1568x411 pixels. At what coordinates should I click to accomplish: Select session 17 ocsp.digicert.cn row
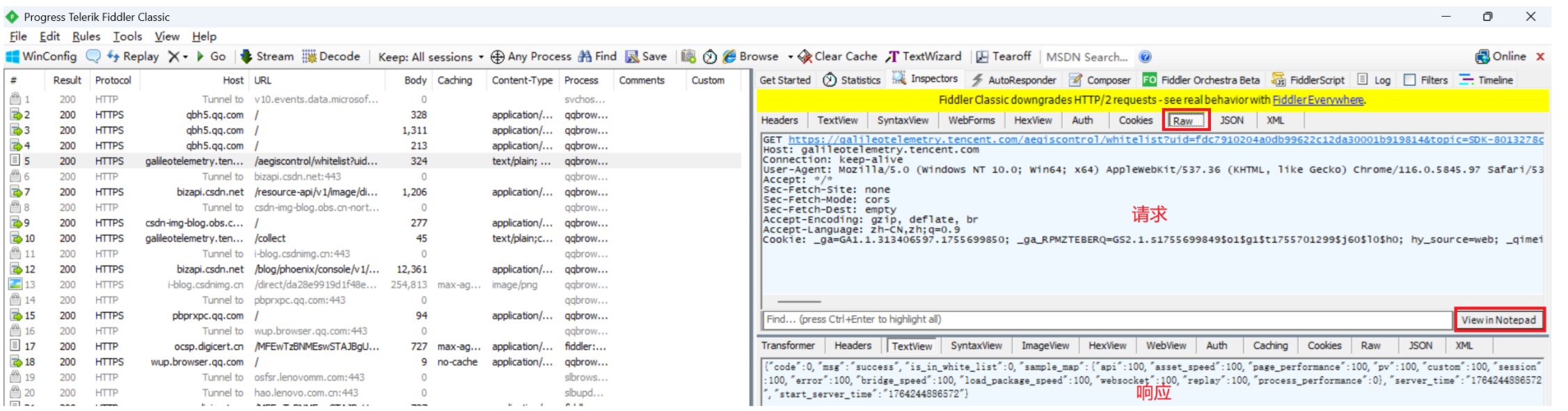coord(372,346)
